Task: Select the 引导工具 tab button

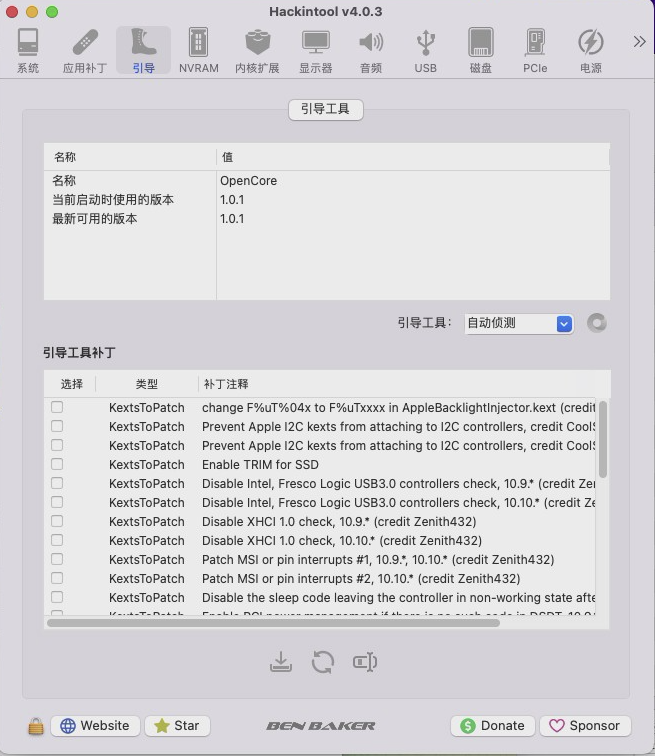Action: (325, 109)
